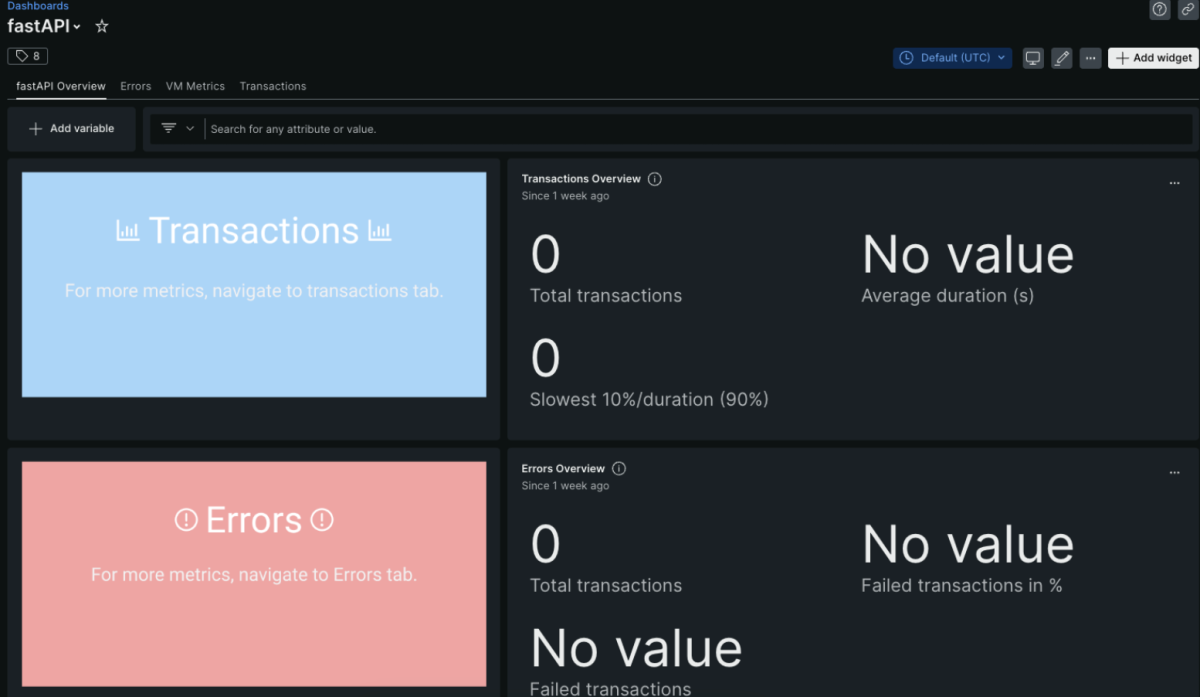Copy the dashboard permalink icon

coord(1188,9)
